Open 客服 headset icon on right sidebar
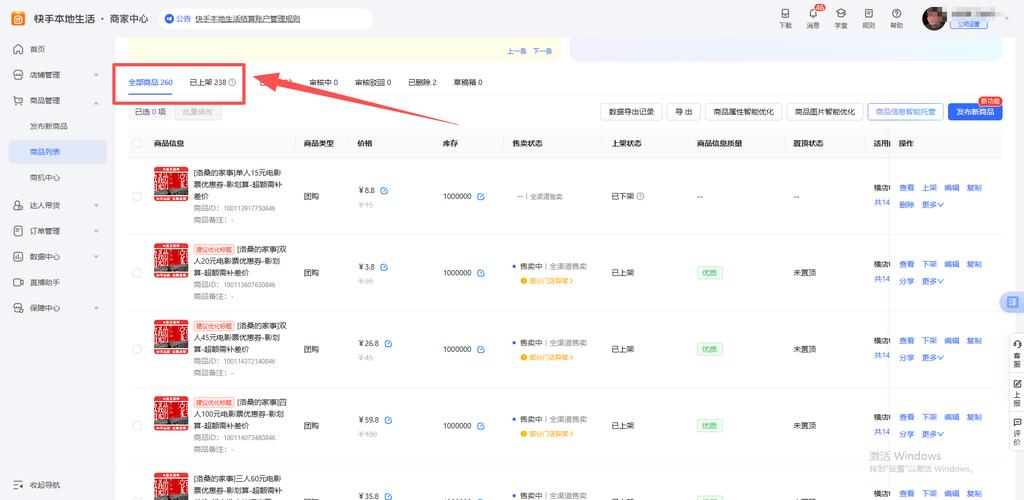 pyautogui.click(x=1017, y=345)
